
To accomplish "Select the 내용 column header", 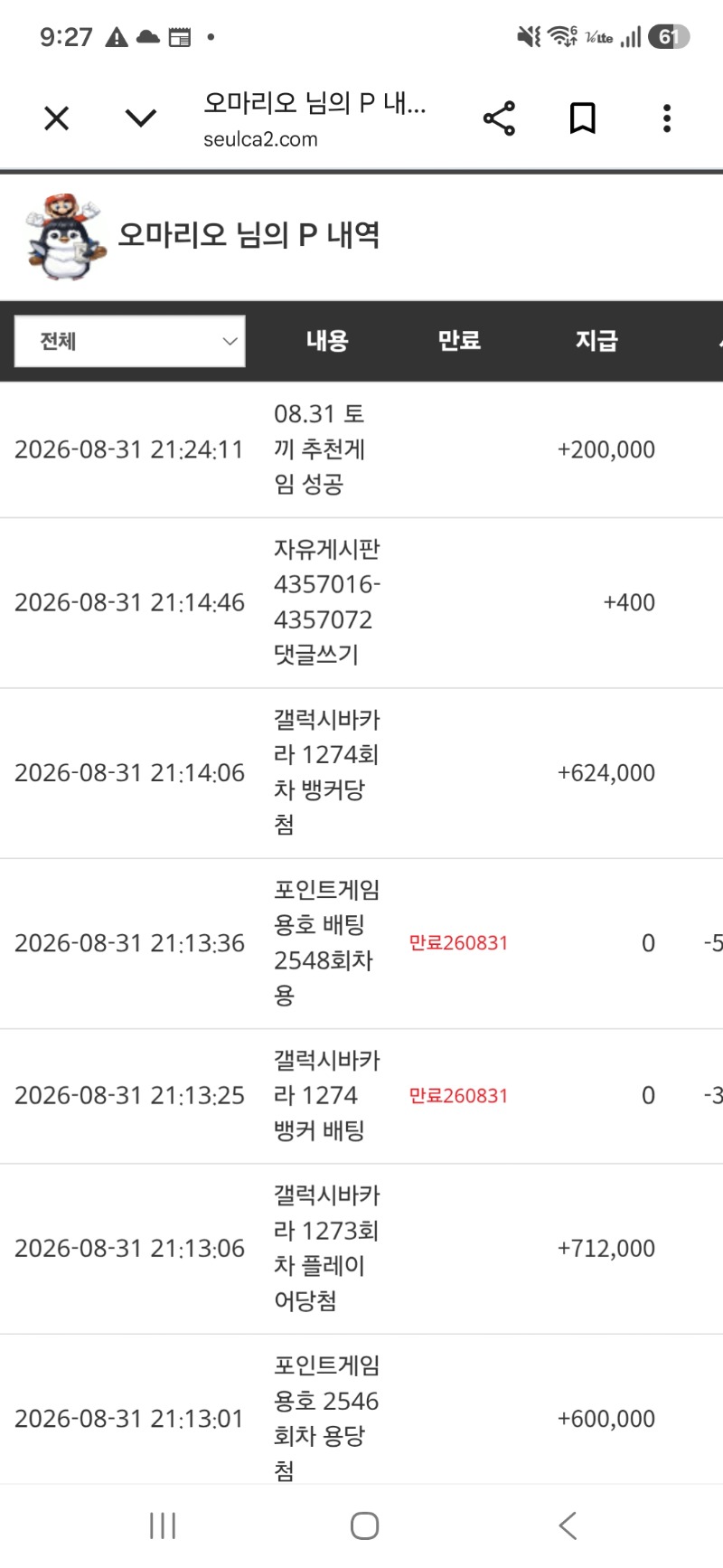I will click(326, 341).
